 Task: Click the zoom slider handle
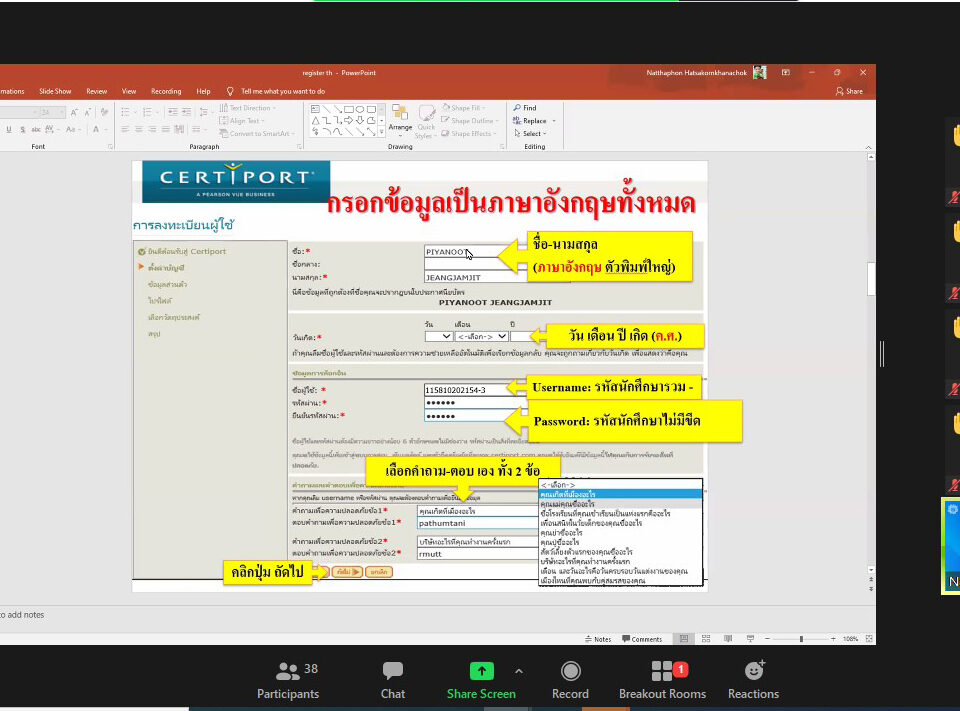[x=801, y=639]
